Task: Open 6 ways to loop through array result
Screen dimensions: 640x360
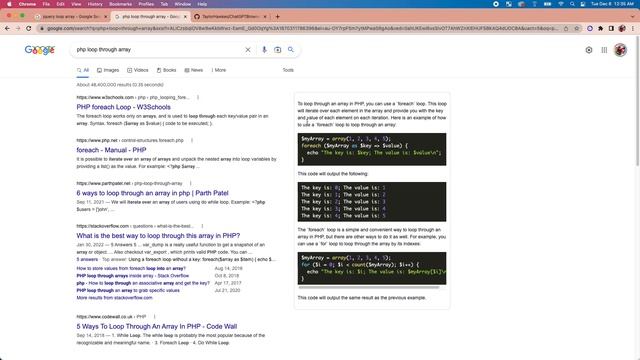Action: click(x=153, y=193)
